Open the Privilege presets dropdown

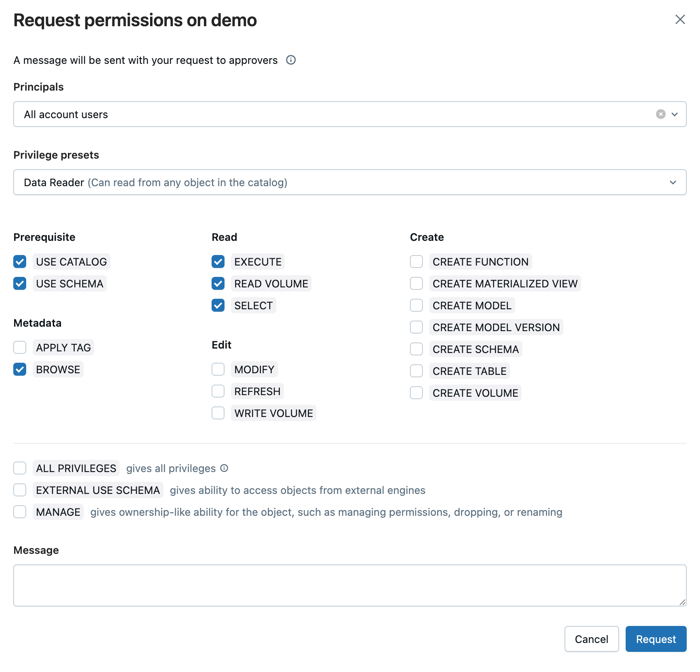[349, 182]
